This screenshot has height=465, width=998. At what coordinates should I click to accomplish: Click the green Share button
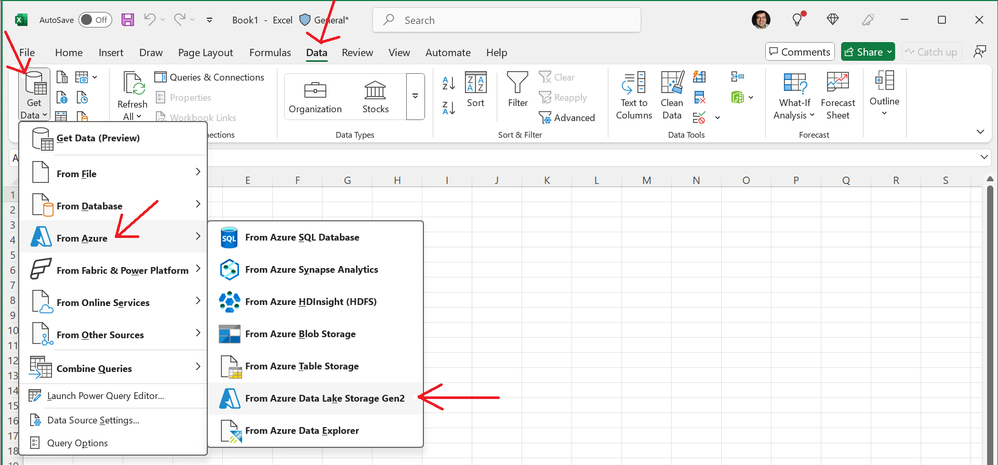pyautogui.click(x=868, y=52)
